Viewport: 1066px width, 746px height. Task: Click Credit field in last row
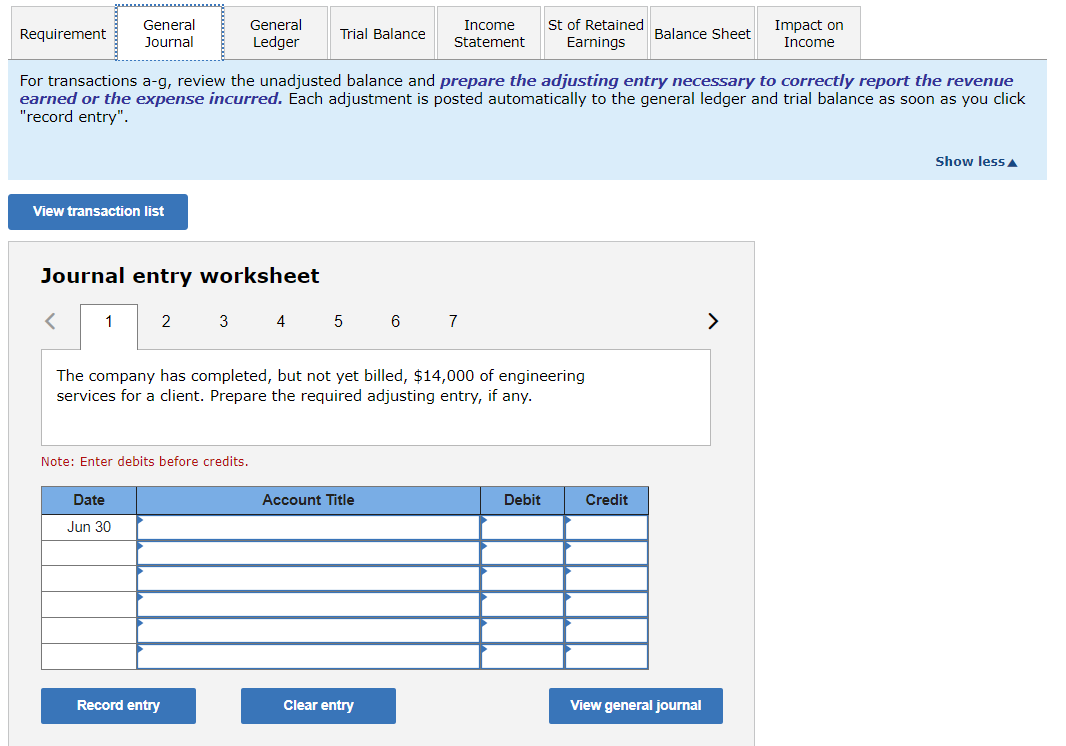pyautogui.click(x=606, y=657)
